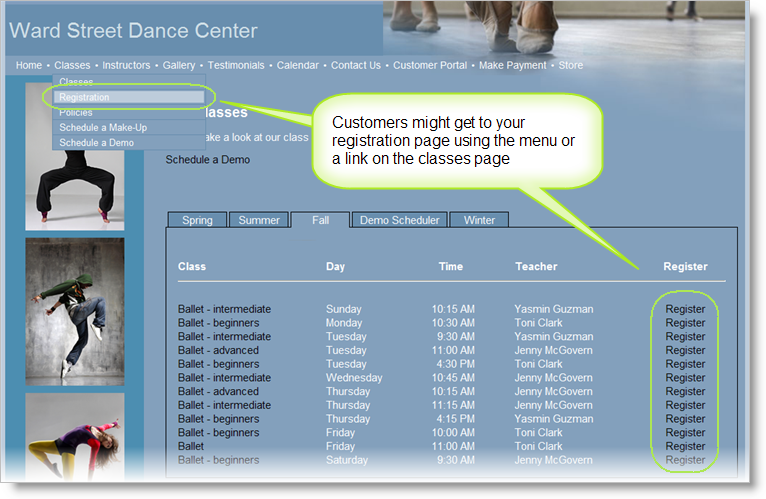Image resolution: width=766 pixels, height=499 pixels.
Task: Open Customer Portal link
Action: coord(430,65)
